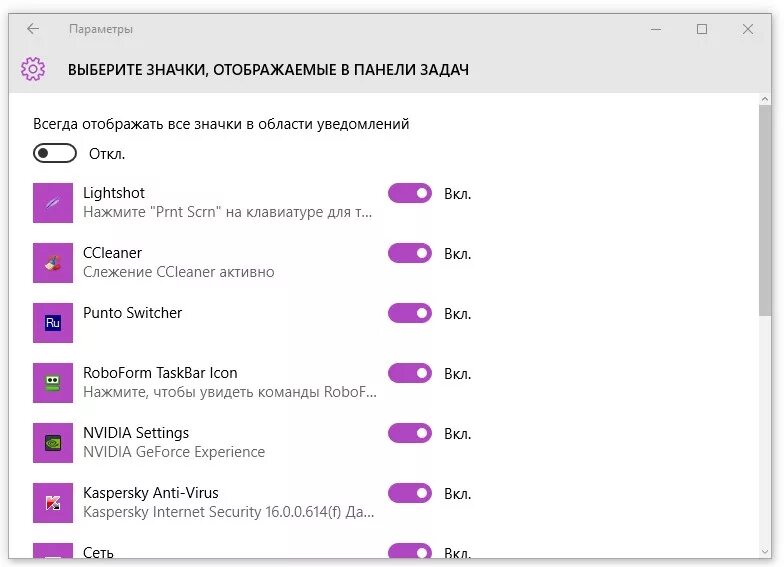The width and height of the screenshot is (784, 567).
Task: Minimize the Параметры window
Action: [x=656, y=29]
